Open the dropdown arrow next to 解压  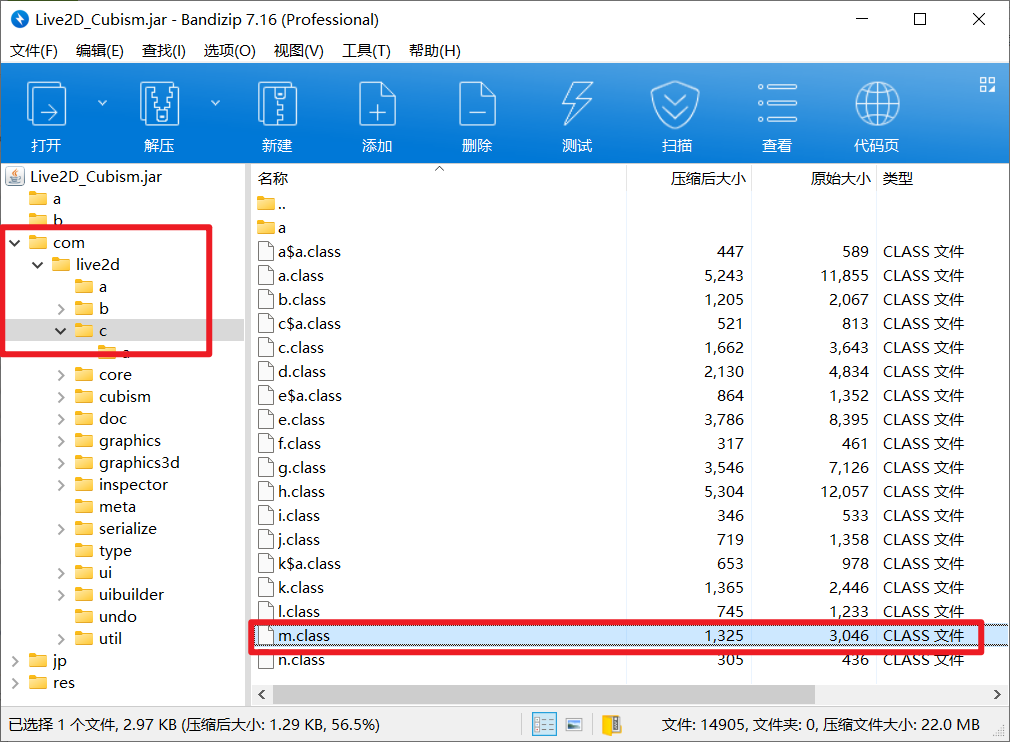[216, 103]
